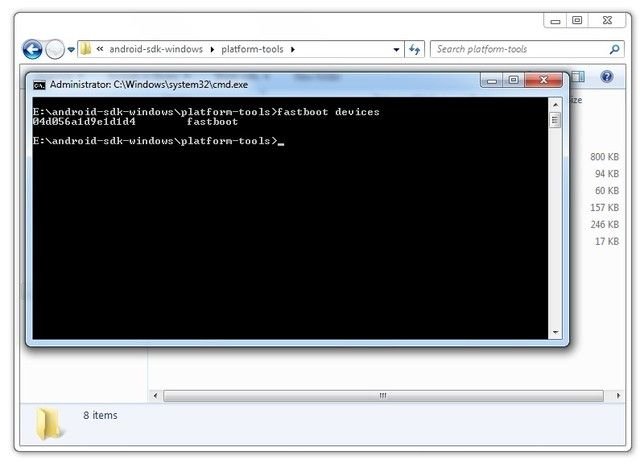This screenshot has width=640, height=468.
Task: Click Explorer horizontal scrollbar left arrow
Action: pyautogui.click(x=156, y=395)
